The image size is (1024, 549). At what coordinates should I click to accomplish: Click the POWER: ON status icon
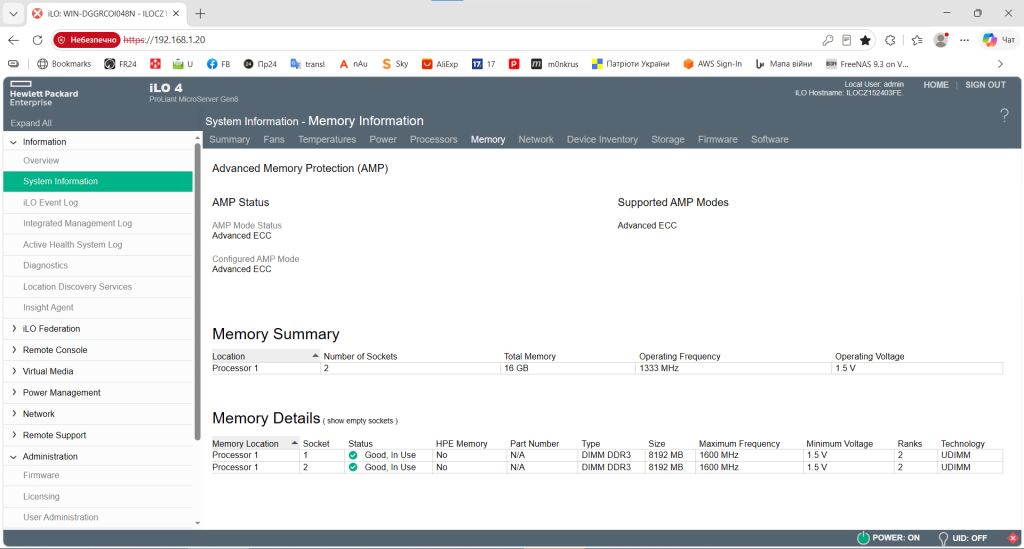point(863,538)
